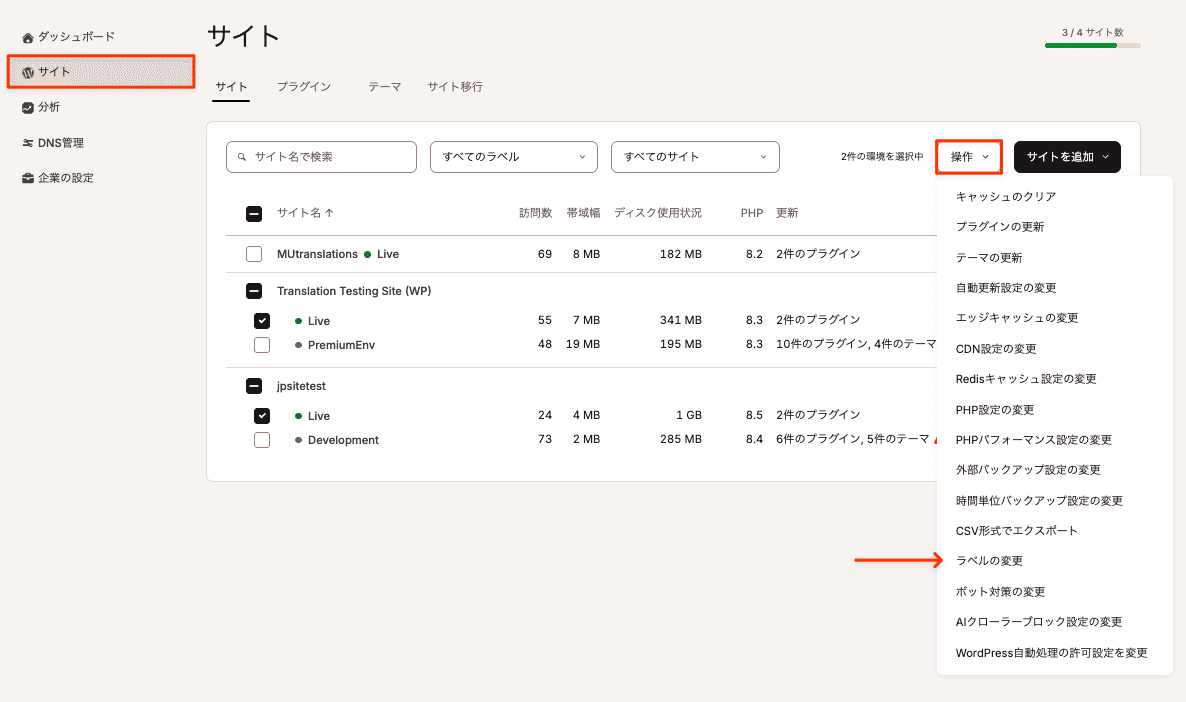The height and width of the screenshot is (702, 1186).
Task: Sort by the ディスク使用状況 column header
Action: click(x=657, y=213)
